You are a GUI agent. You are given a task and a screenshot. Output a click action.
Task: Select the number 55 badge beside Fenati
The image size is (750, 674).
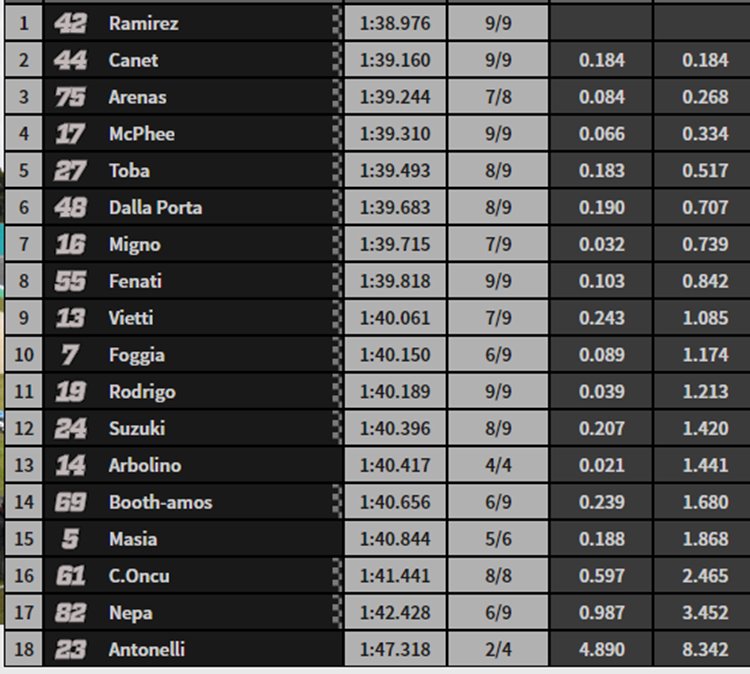(x=70, y=282)
